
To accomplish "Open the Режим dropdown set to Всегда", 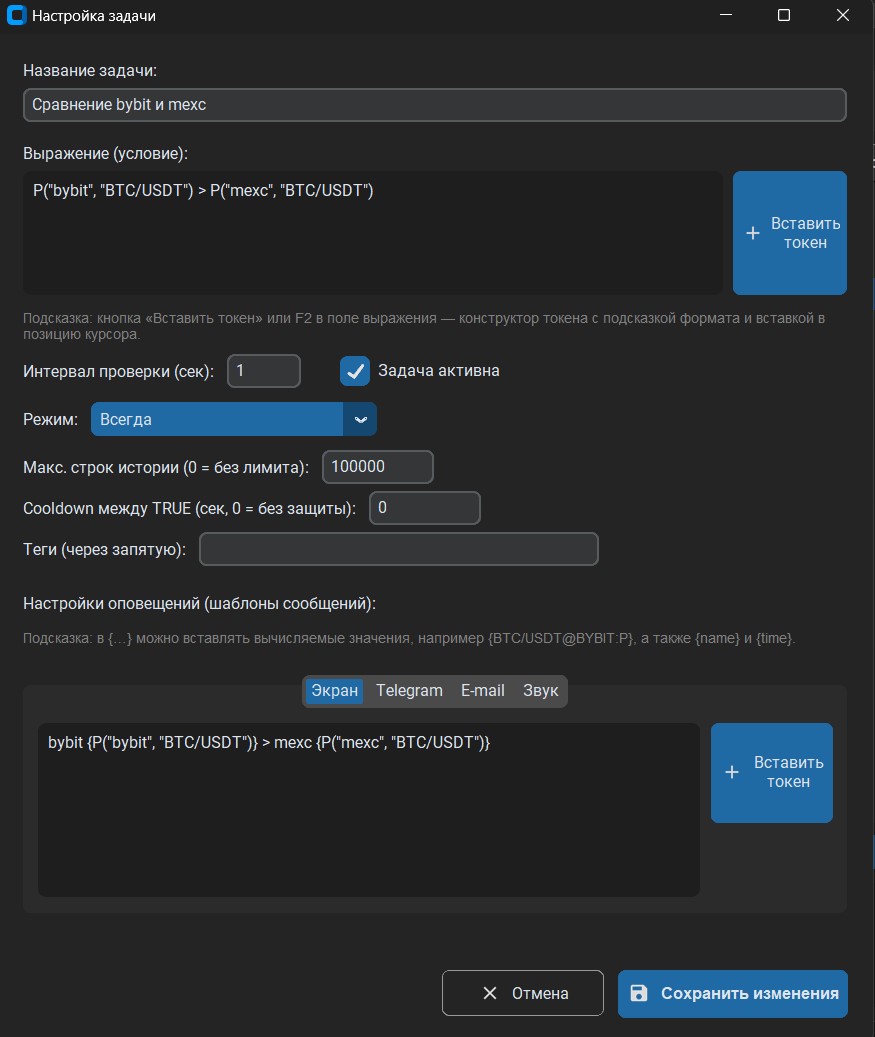I will tap(233, 419).
